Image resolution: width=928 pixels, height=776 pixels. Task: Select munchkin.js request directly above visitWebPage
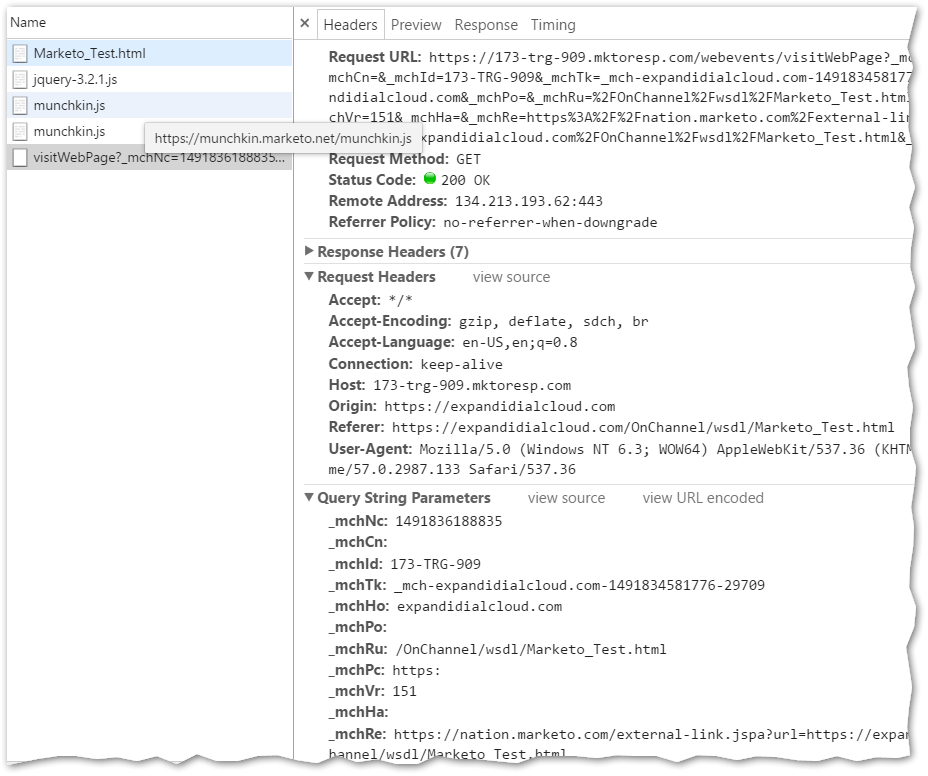(x=76, y=131)
